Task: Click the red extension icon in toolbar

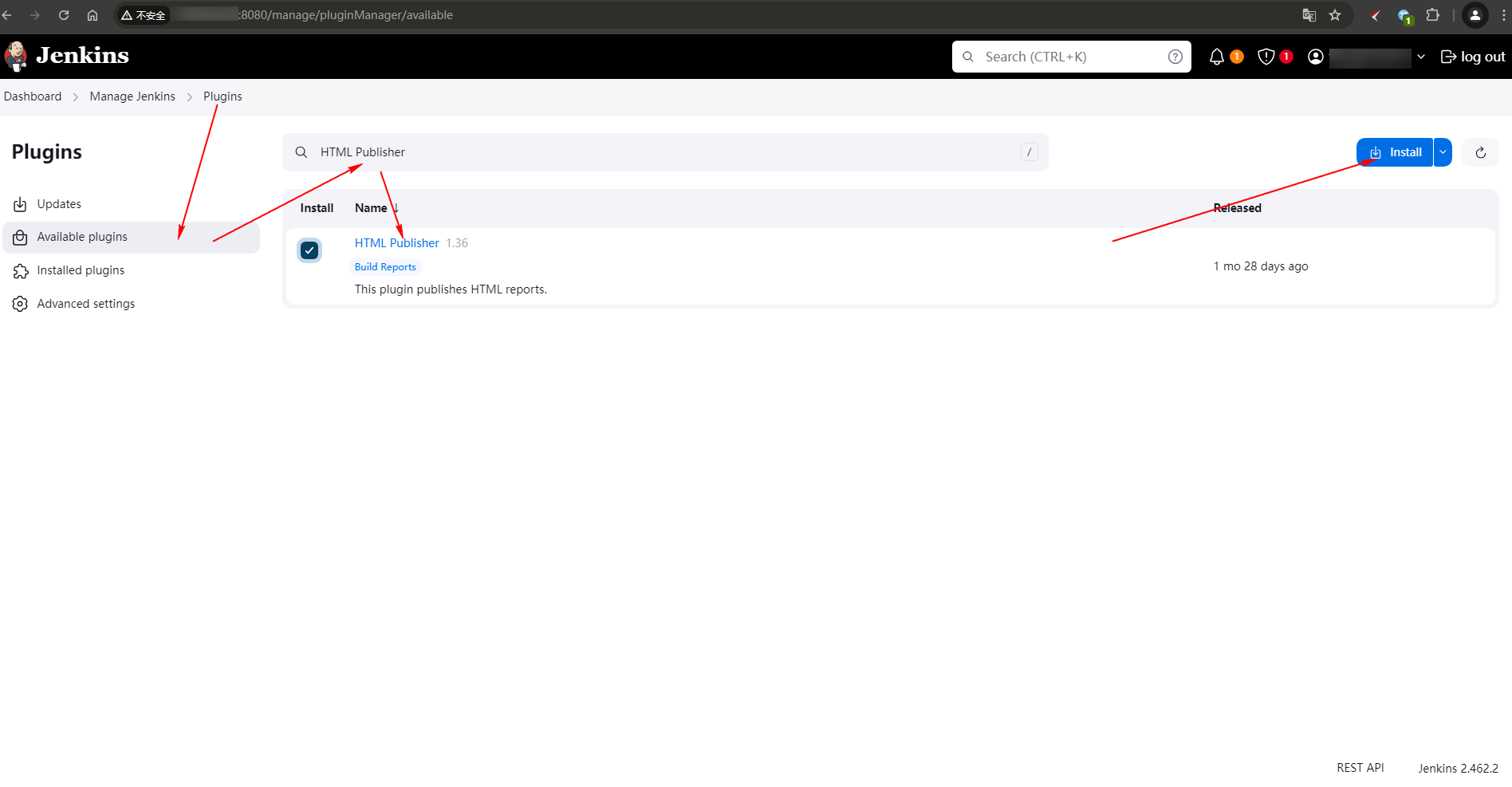Action: click(1376, 15)
